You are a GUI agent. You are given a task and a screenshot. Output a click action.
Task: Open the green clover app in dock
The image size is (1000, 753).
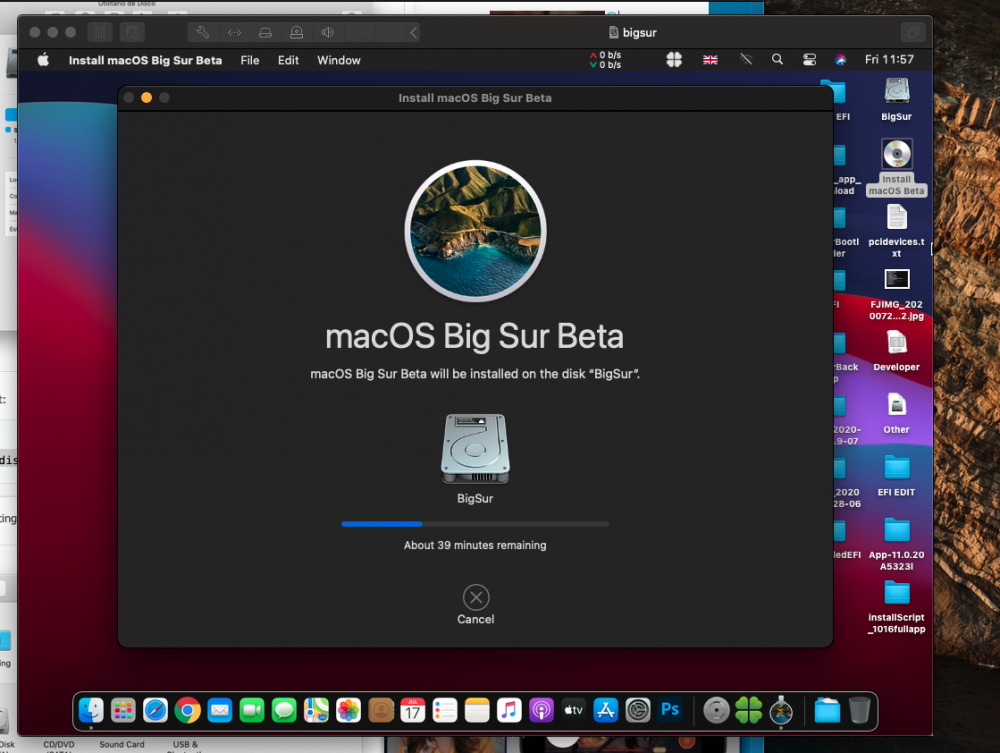[749, 710]
